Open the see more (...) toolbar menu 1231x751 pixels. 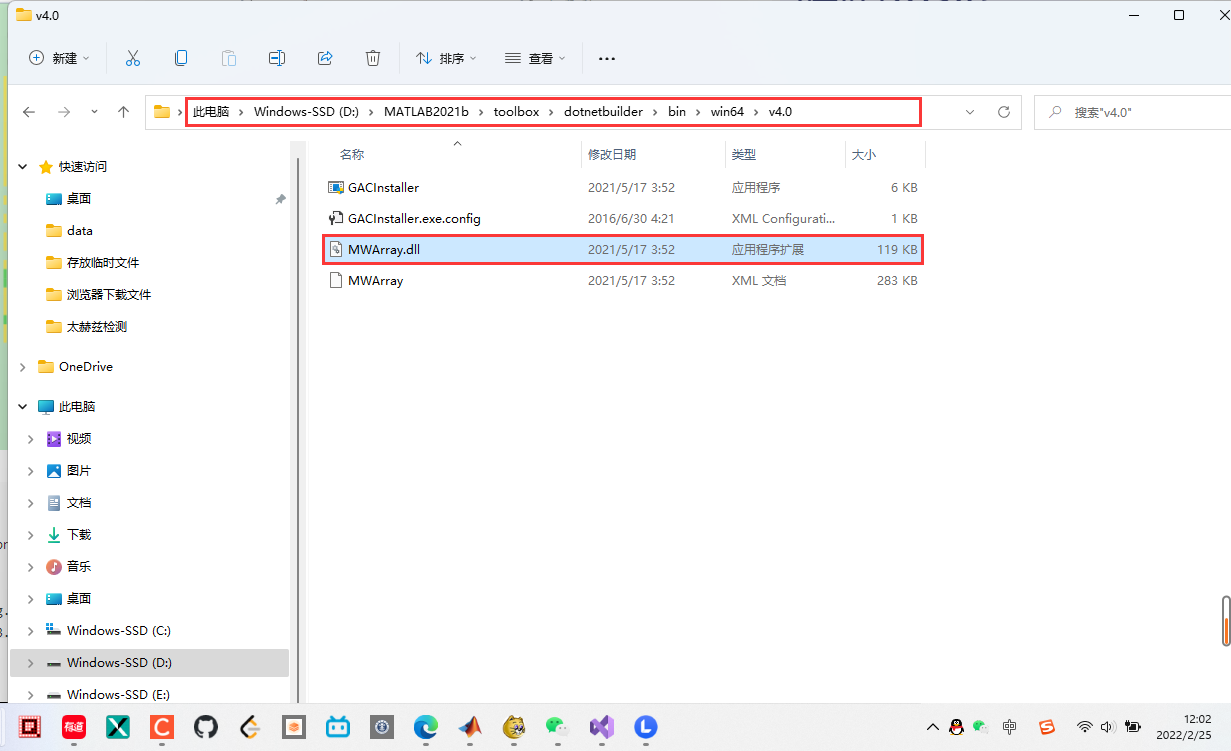606,58
